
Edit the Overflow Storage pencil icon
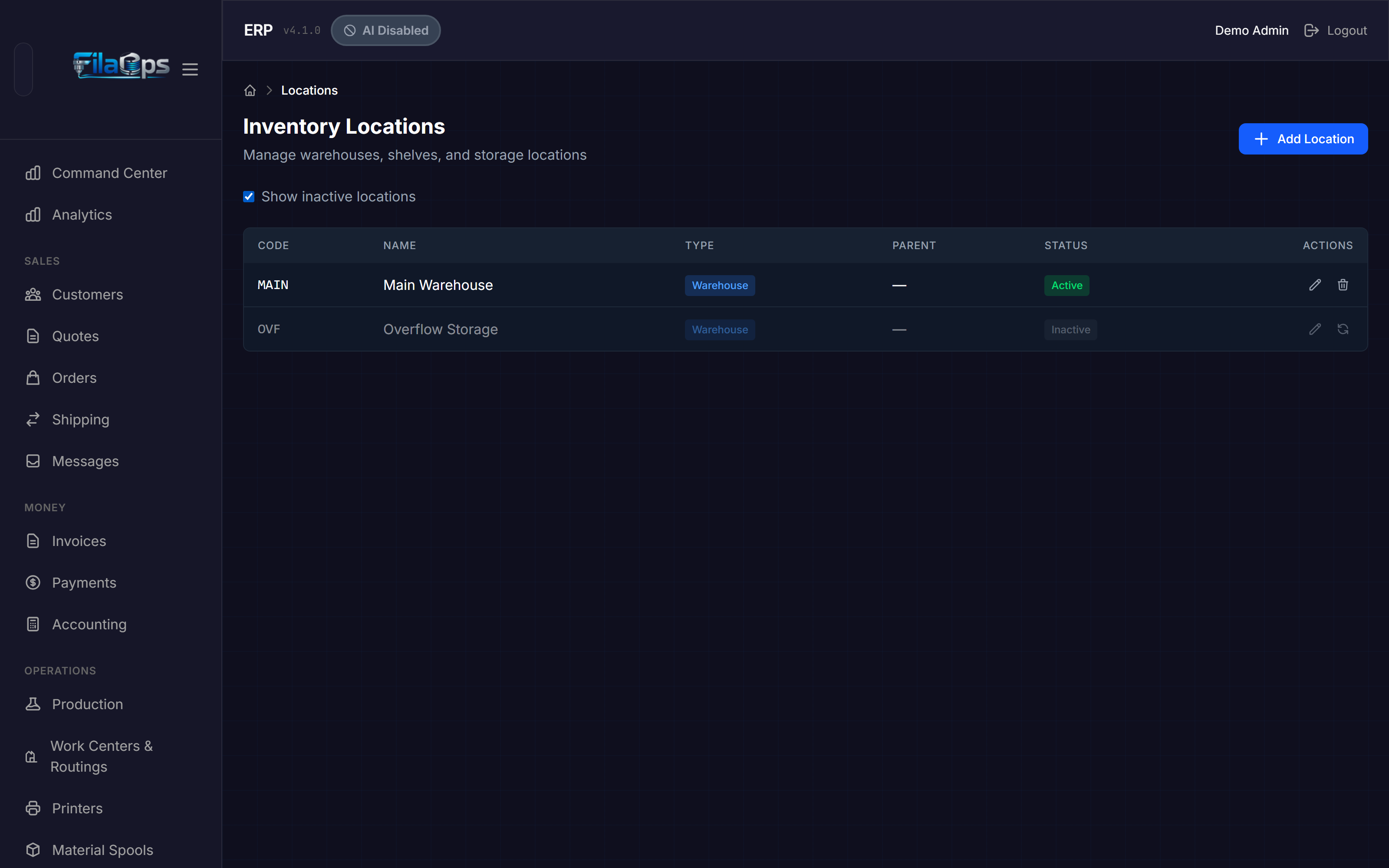[1315, 329]
